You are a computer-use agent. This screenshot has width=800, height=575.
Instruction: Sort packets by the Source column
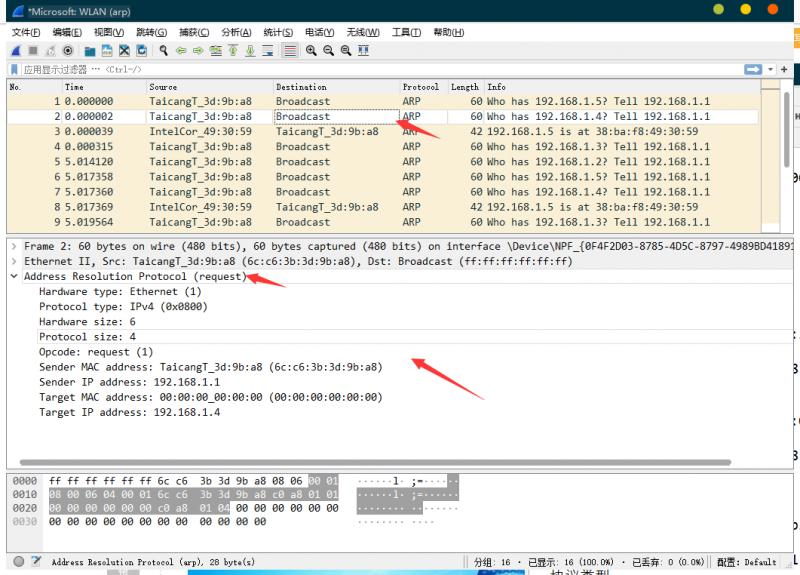tap(210, 87)
